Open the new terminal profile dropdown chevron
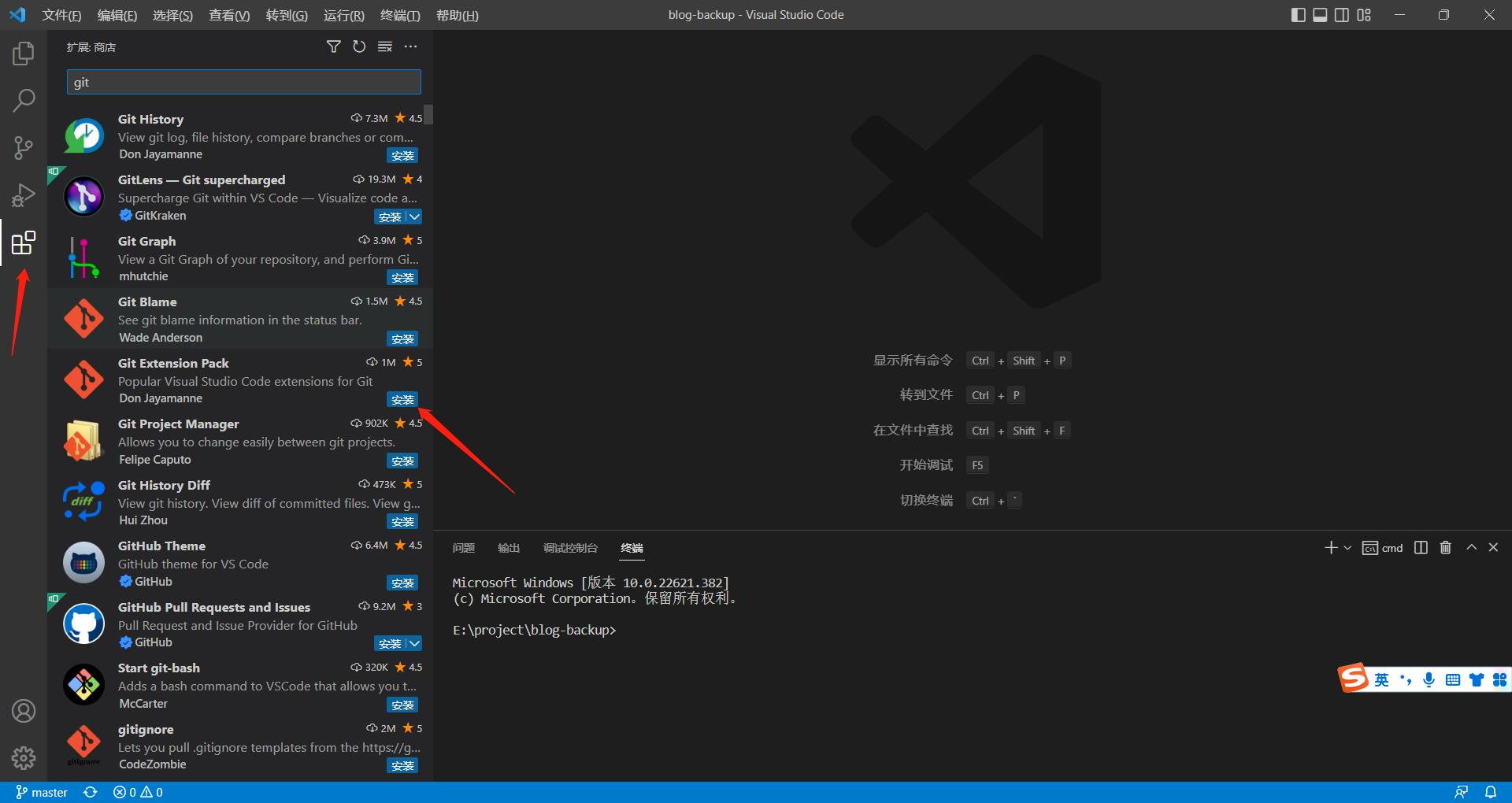The image size is (1512, 803). tap(1347, 548)
